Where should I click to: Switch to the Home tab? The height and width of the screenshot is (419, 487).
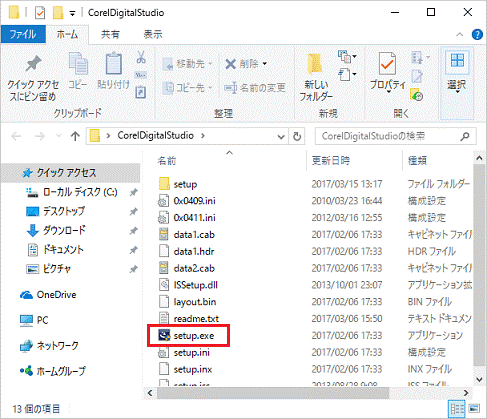[67, 34]
